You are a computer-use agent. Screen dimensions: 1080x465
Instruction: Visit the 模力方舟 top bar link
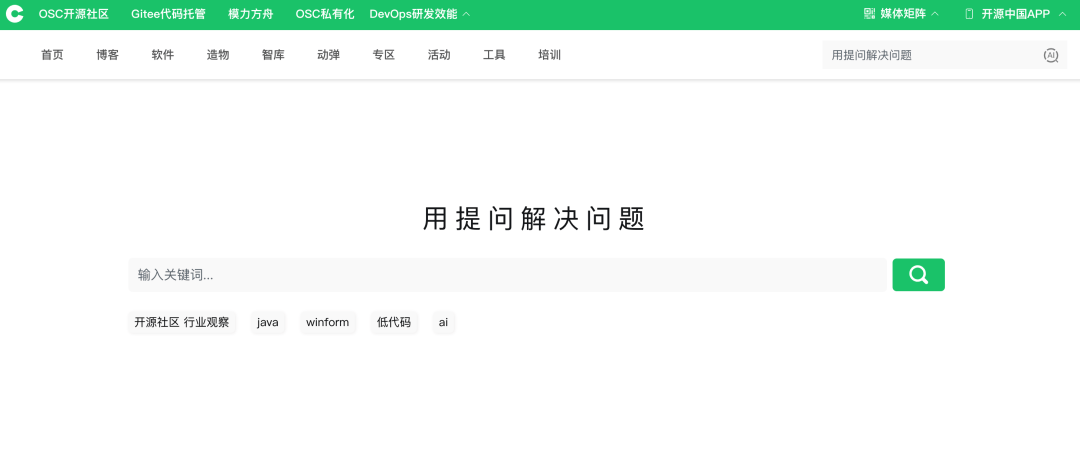[x=250, y=14]
